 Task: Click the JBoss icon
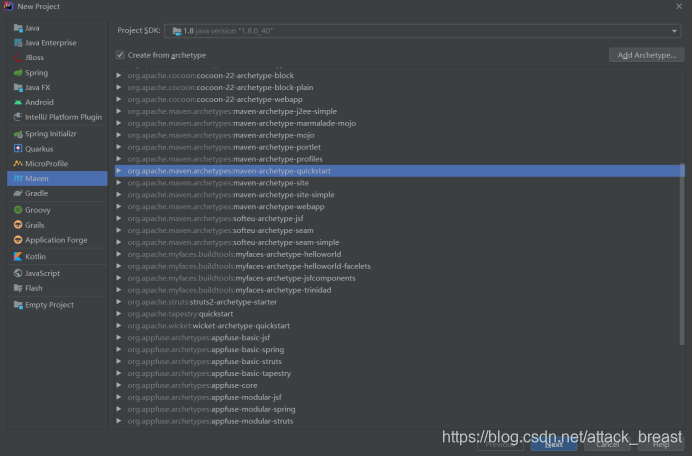click(18, 57)
